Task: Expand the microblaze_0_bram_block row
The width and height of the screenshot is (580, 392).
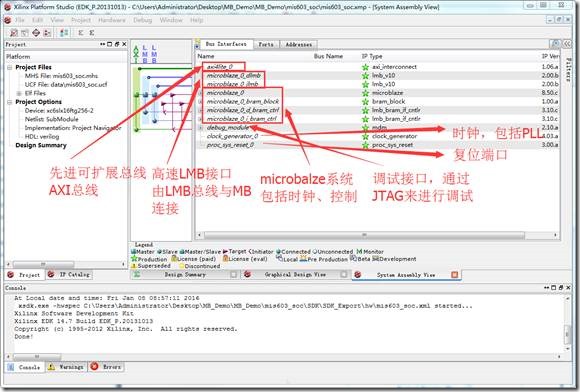Action: (x=200, y=102)
